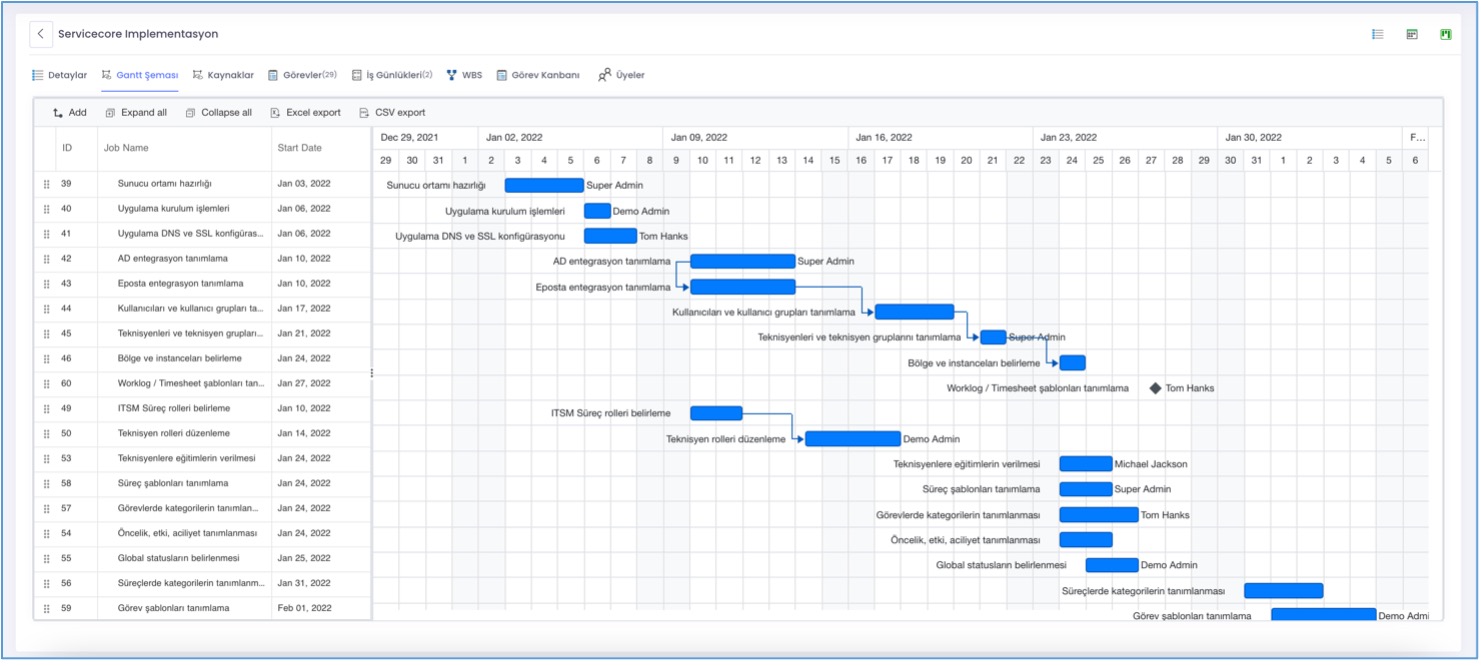Screen dimensions: 1481x666
Task: Open the green Kanban board icon top right
Action: click(x=1444, y=33)
